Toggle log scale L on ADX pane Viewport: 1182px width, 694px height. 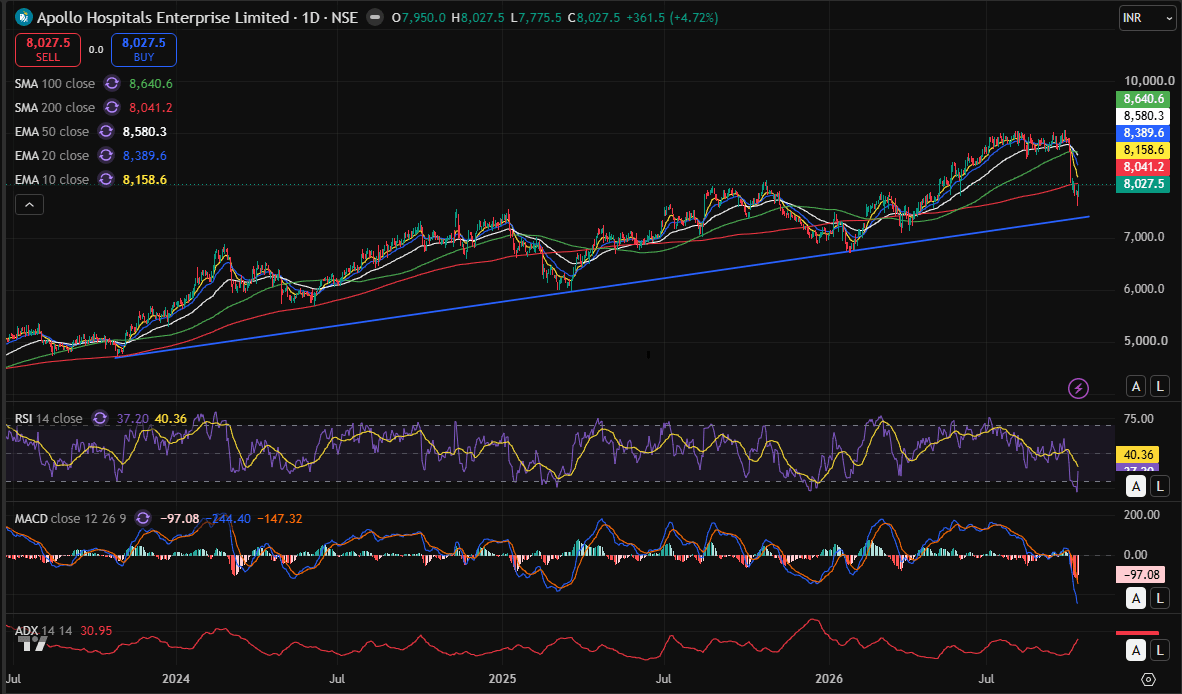pos(1160,650)
